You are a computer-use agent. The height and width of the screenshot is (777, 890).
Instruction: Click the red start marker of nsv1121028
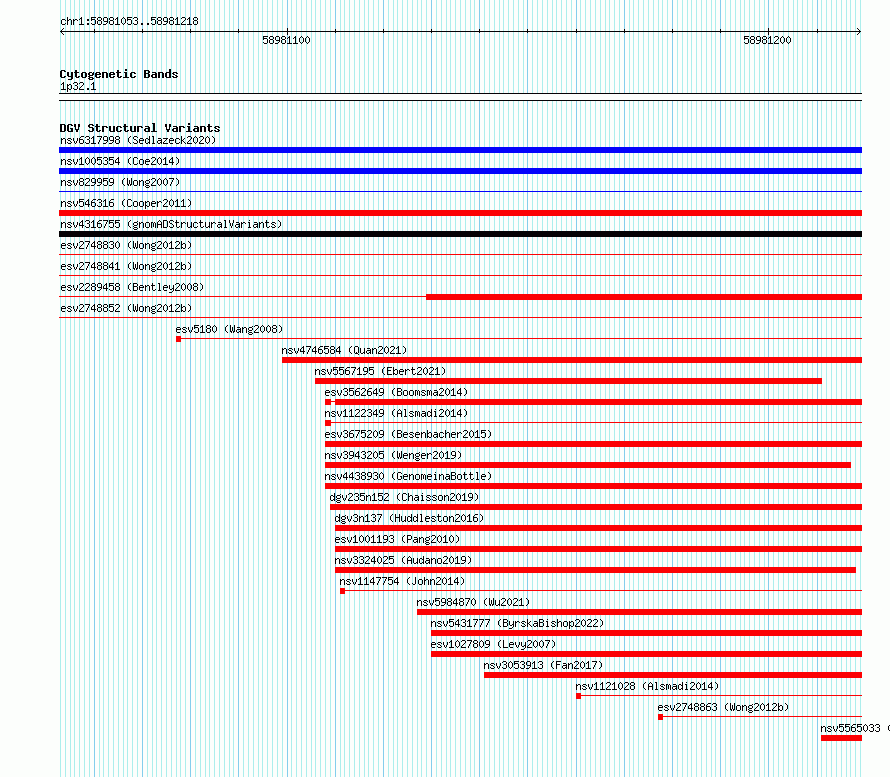click(578, 696)
